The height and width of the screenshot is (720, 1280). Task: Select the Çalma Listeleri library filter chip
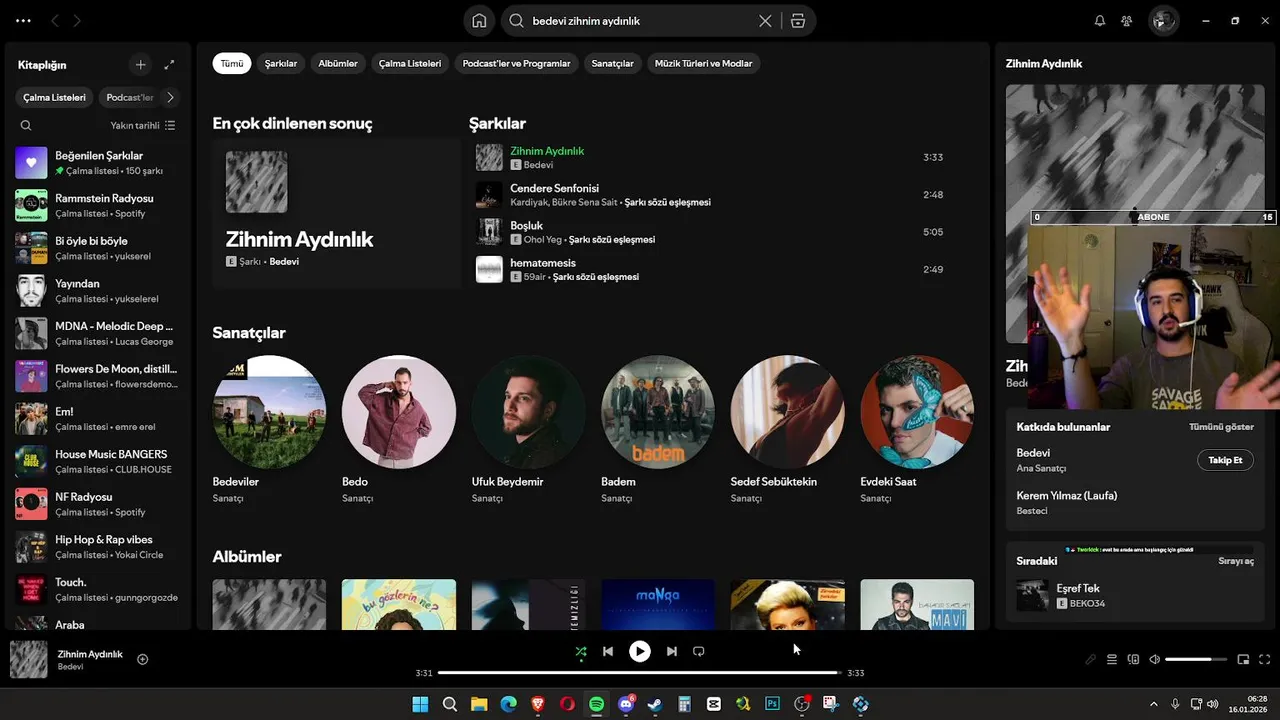tap(54, 97)
